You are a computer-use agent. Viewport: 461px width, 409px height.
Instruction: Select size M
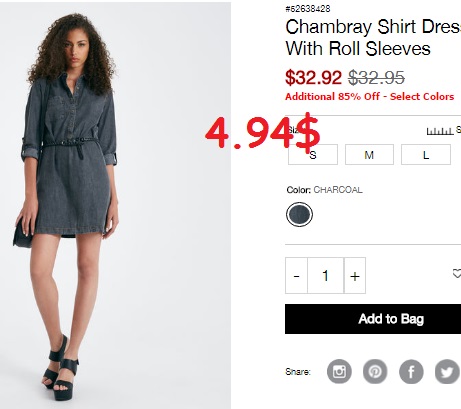[369, 154]
